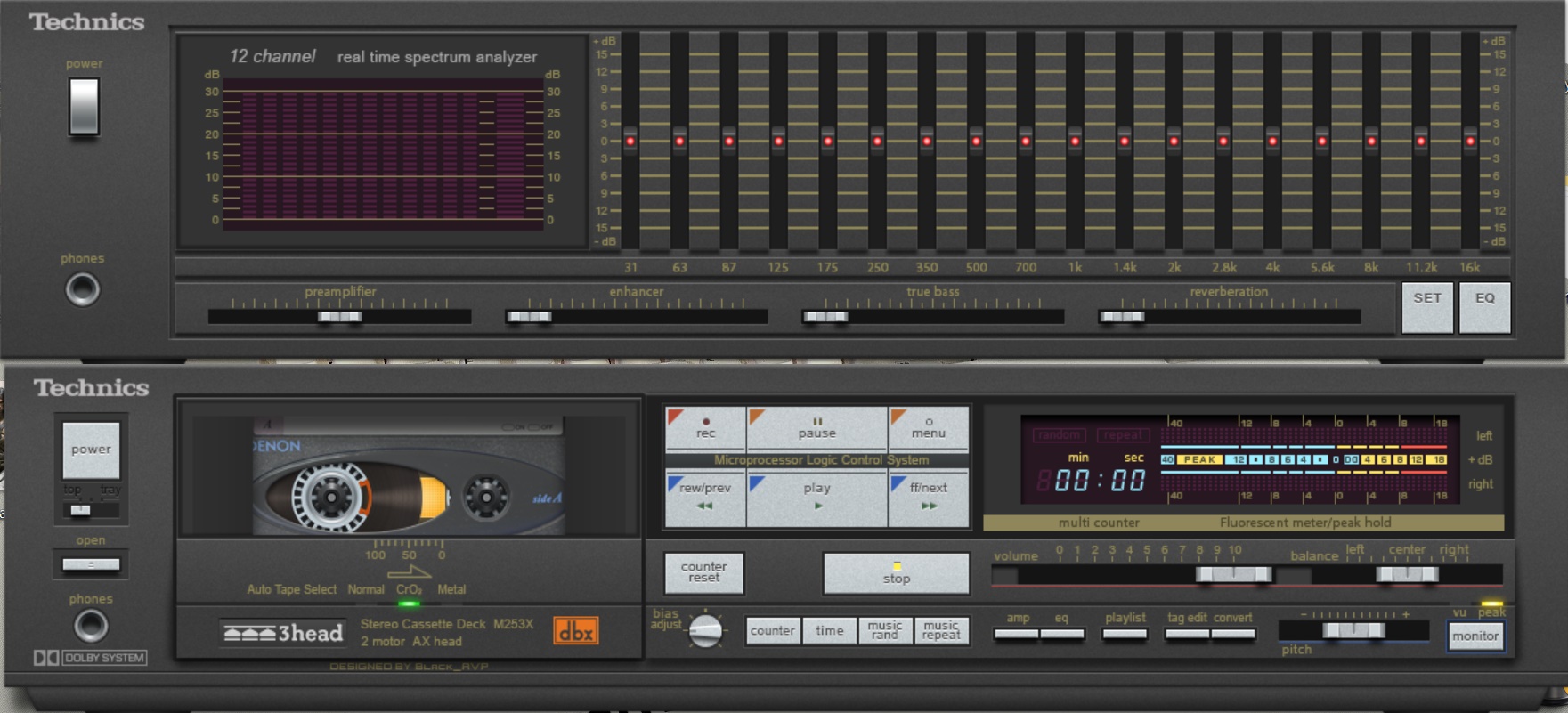Click the EQ button on equalizer
Image resolution: width=1568 pixels, height=713 pixels.
pos(1484,307)
